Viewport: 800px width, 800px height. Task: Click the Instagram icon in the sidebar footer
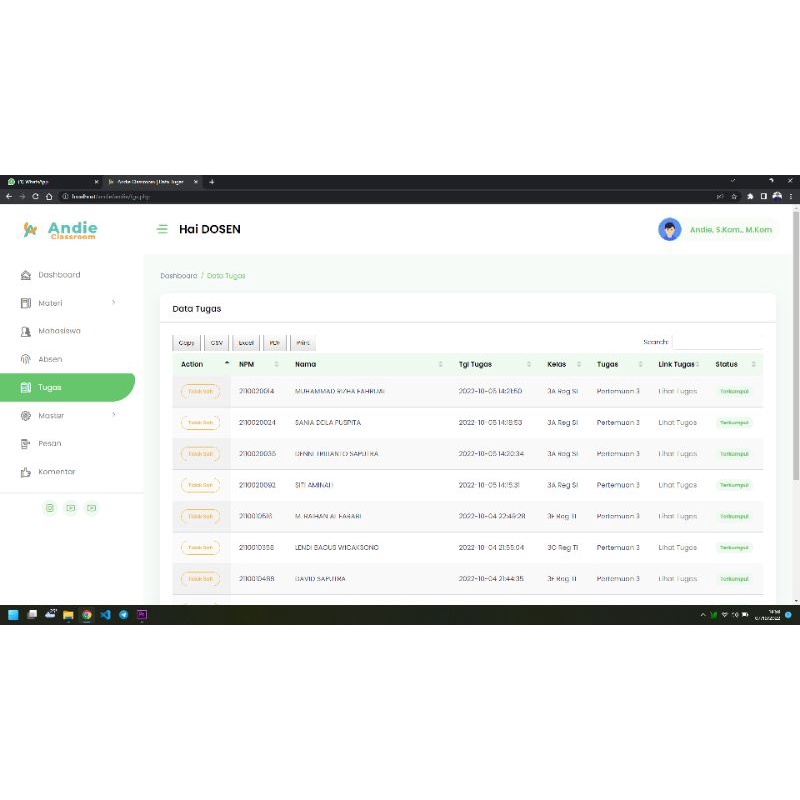point(49,508)
